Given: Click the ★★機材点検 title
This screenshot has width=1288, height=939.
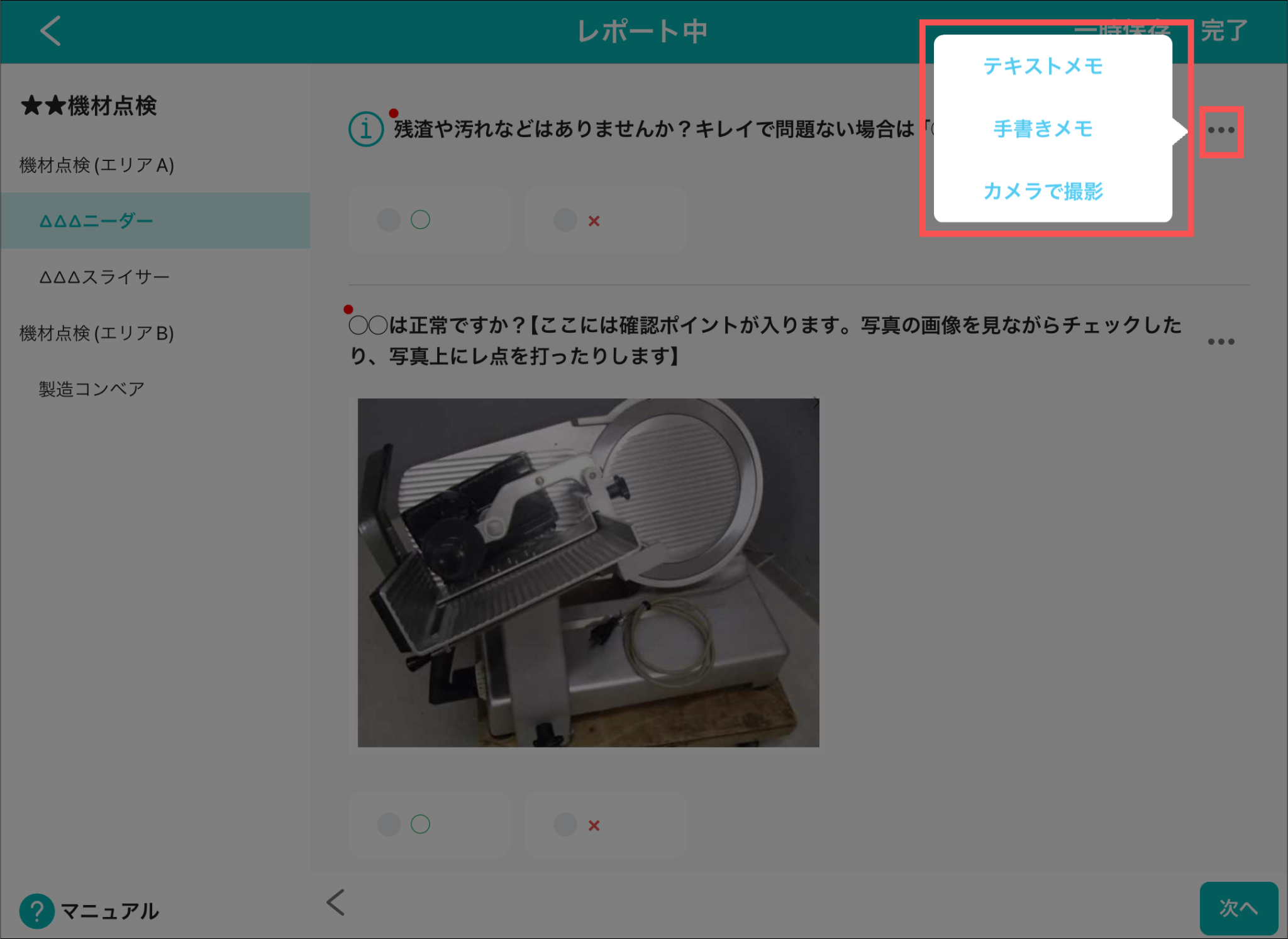Looking at the screenshot, I should [89, 106].
